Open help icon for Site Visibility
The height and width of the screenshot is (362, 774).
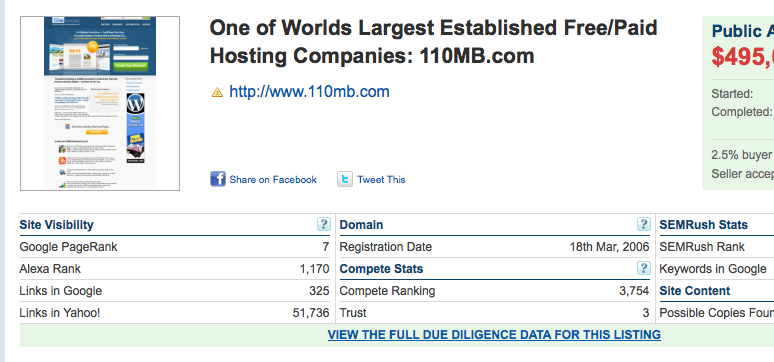(x=323, y=224)
